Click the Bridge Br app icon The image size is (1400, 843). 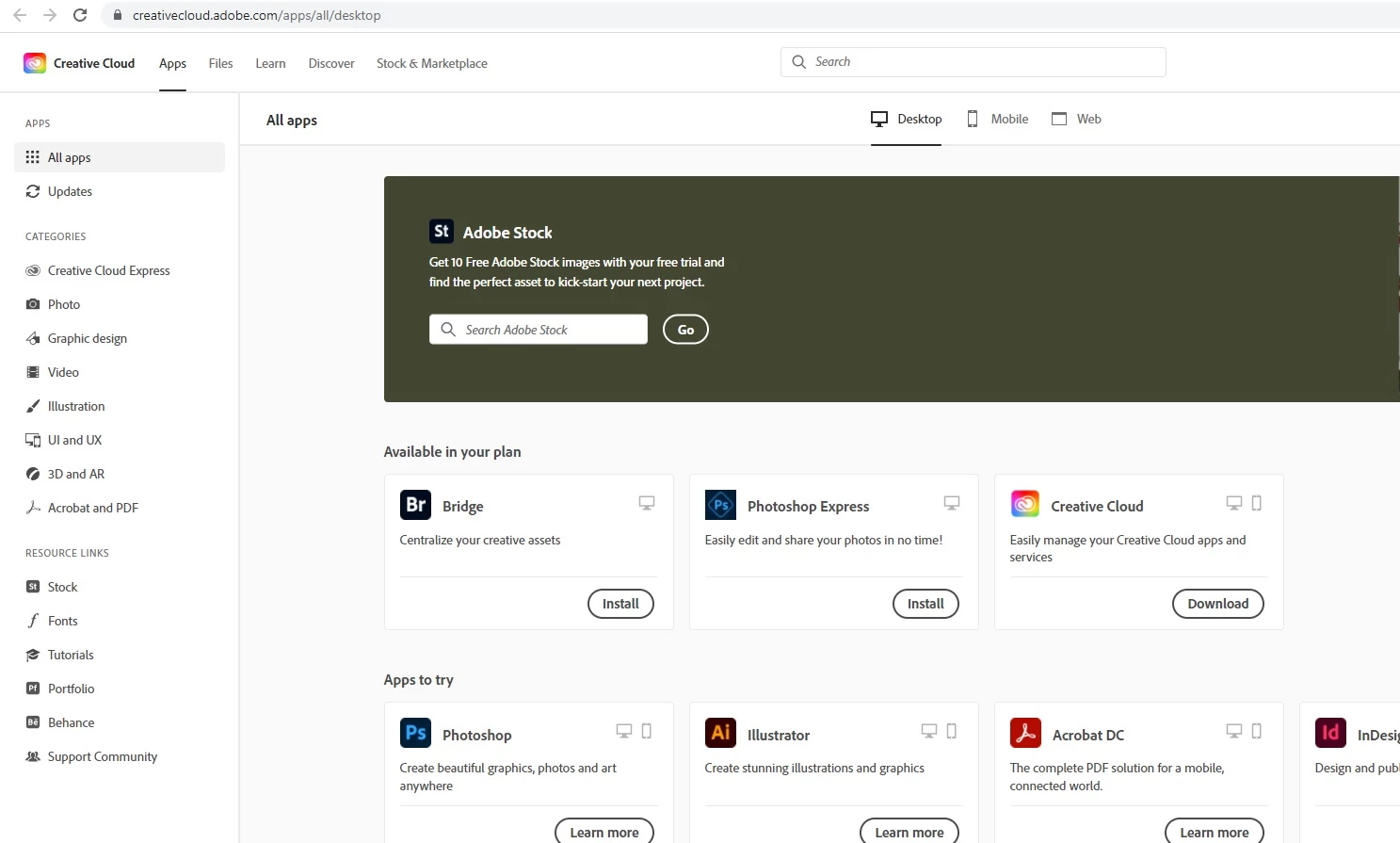[x=415, y=505]
